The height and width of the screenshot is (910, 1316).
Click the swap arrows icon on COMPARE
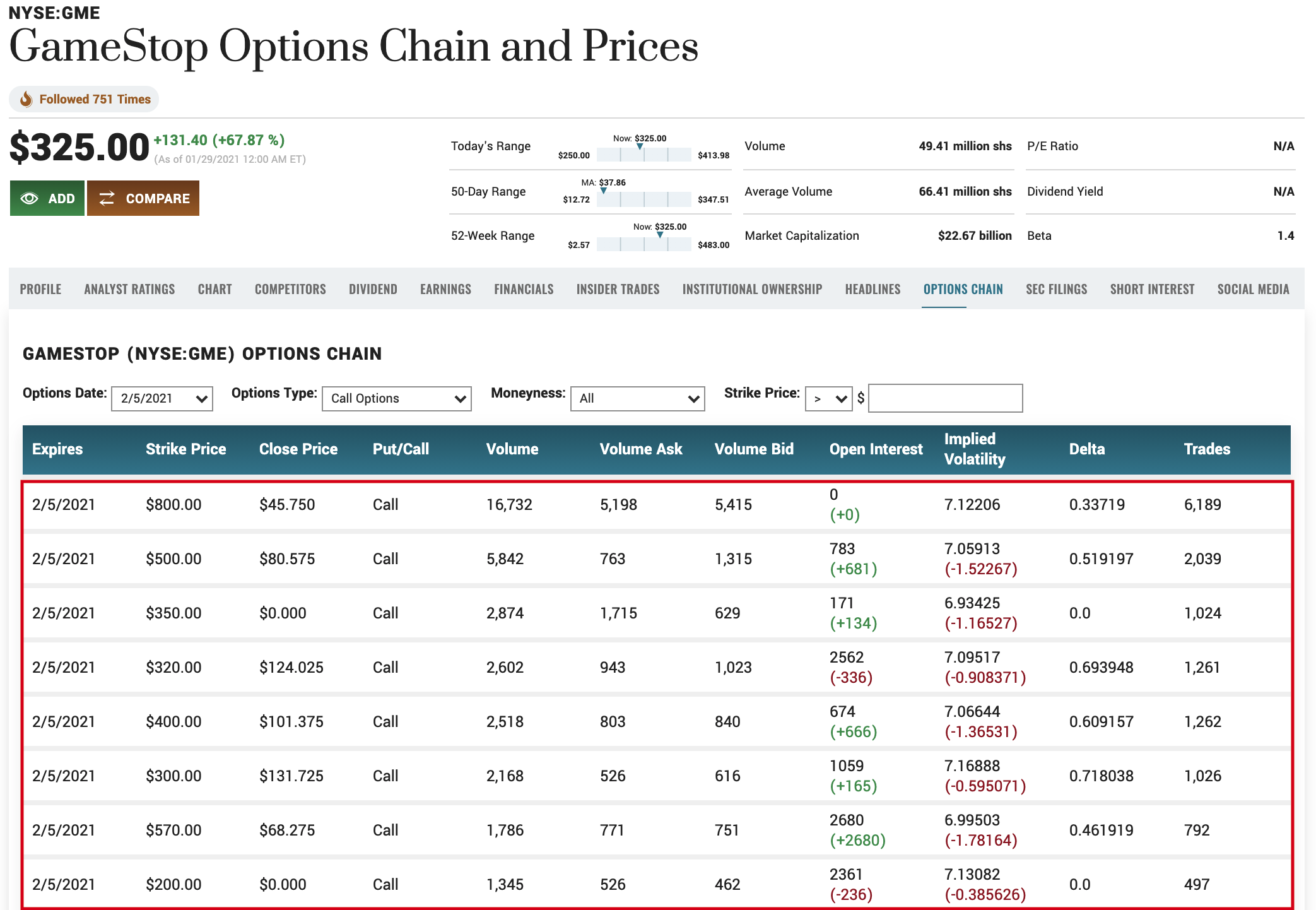click(x=107, y=199)
